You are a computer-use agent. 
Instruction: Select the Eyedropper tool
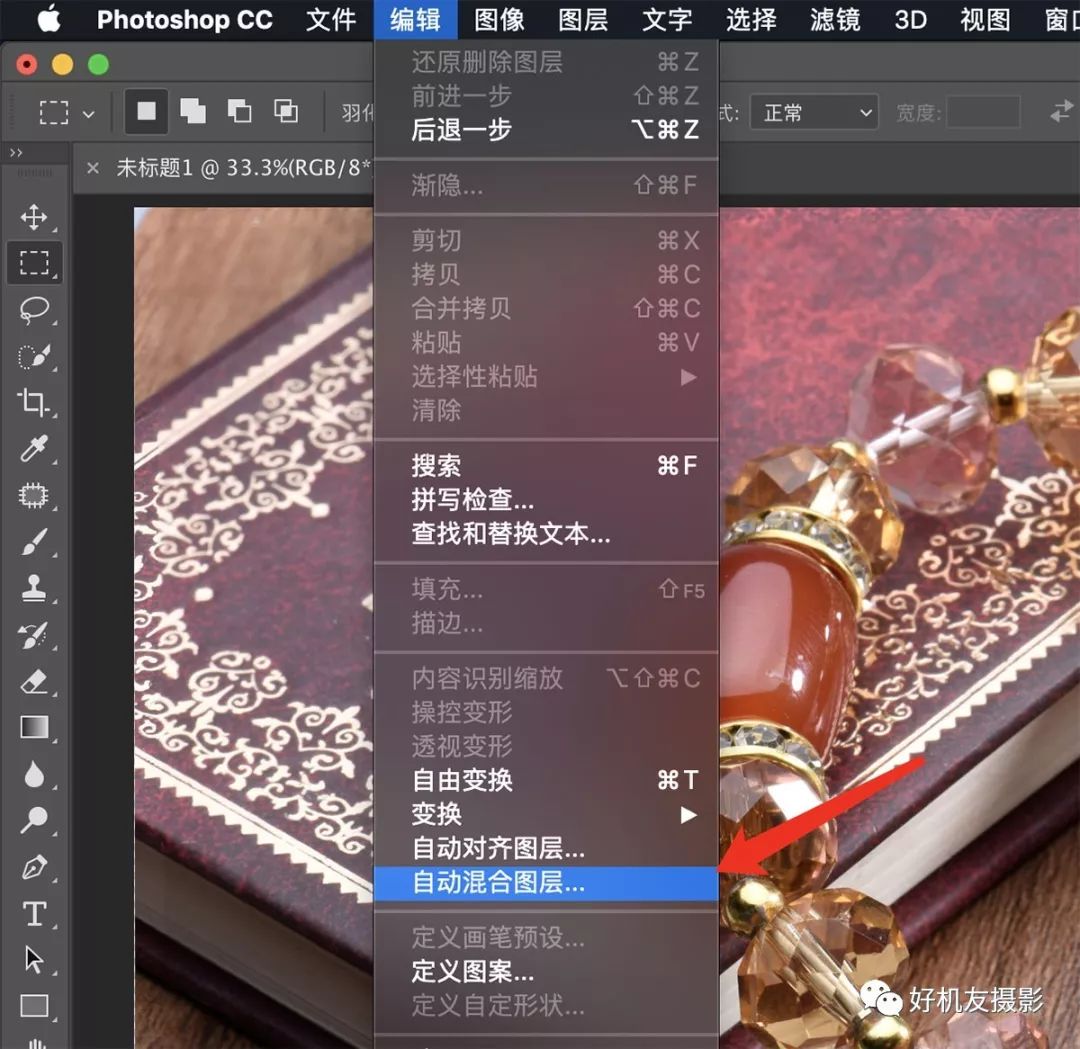point(34,448)
